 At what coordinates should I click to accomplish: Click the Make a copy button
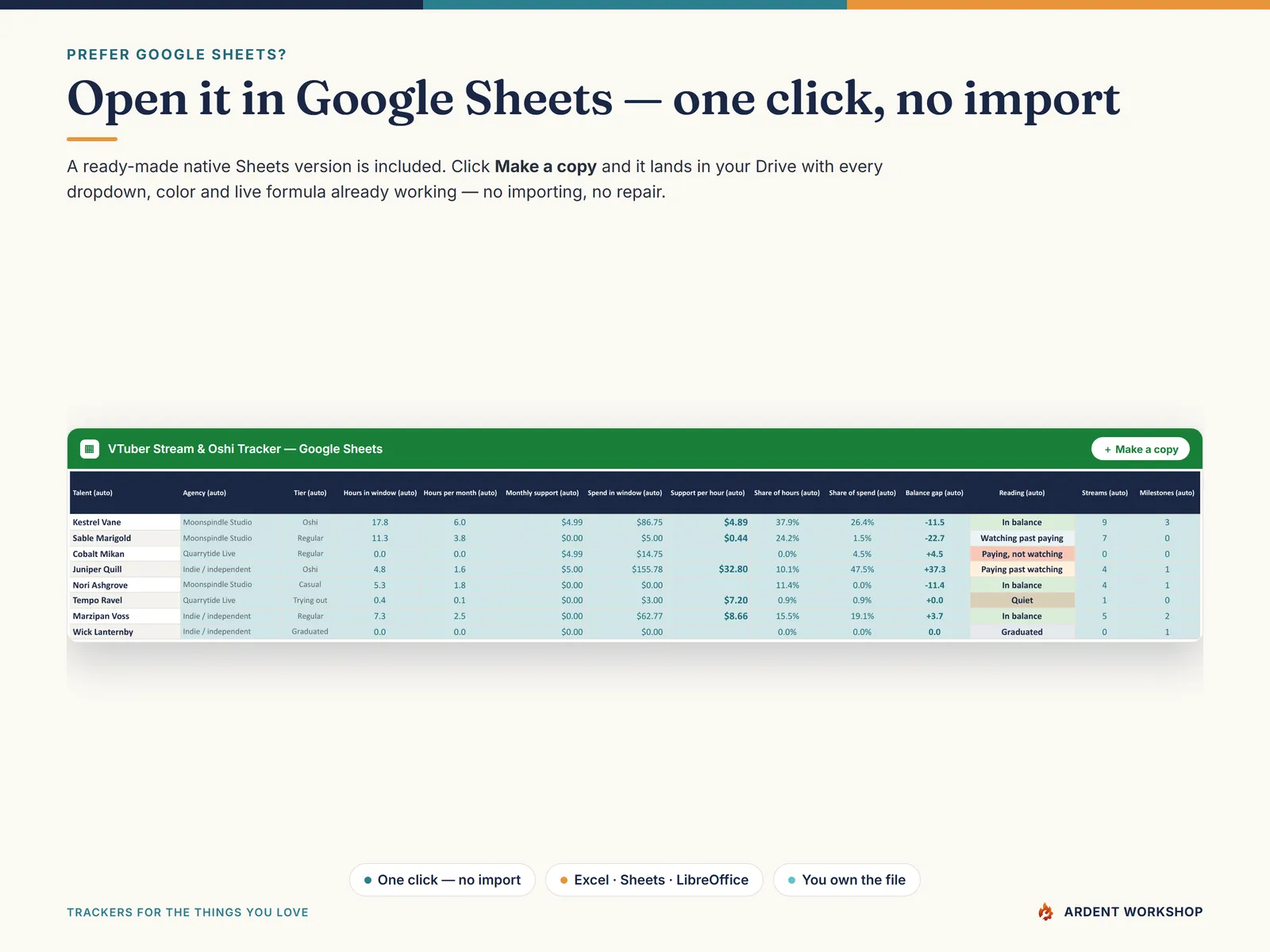pos(1141,449)
